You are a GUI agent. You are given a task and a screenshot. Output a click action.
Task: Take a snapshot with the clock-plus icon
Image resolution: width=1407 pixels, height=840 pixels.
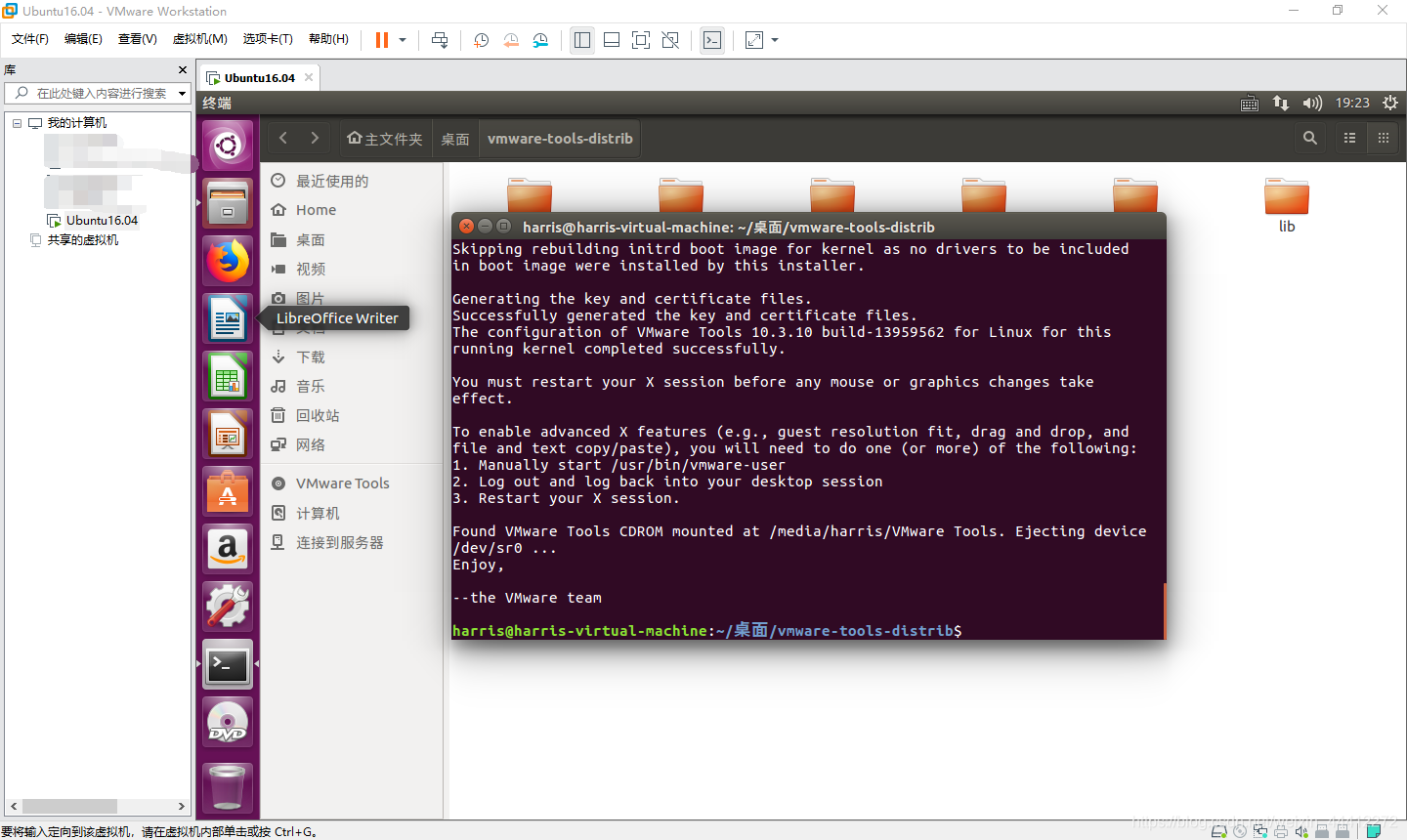[482, 40]
